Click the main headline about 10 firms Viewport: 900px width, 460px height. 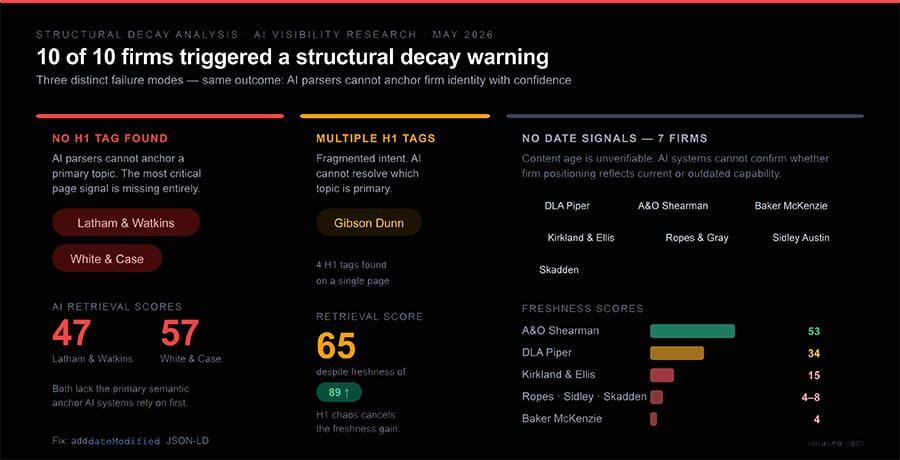pos(292,57)
